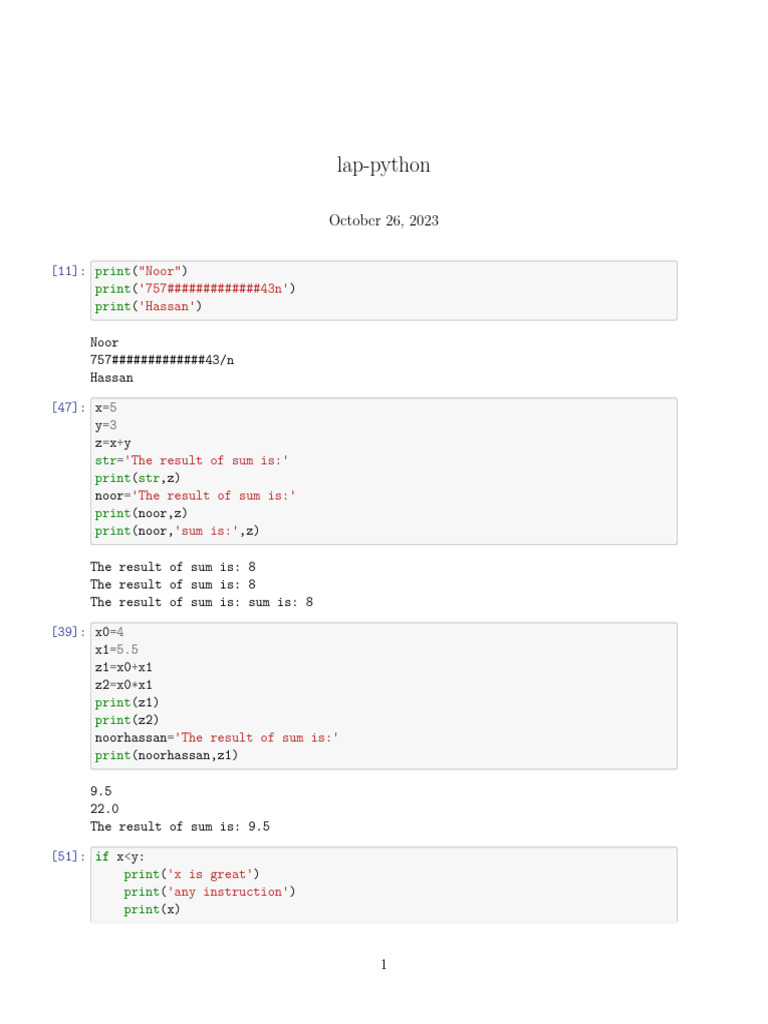Screen dimensions: 768x1024
Task: Click the code line print("Noor")
Action: (141, 271)
